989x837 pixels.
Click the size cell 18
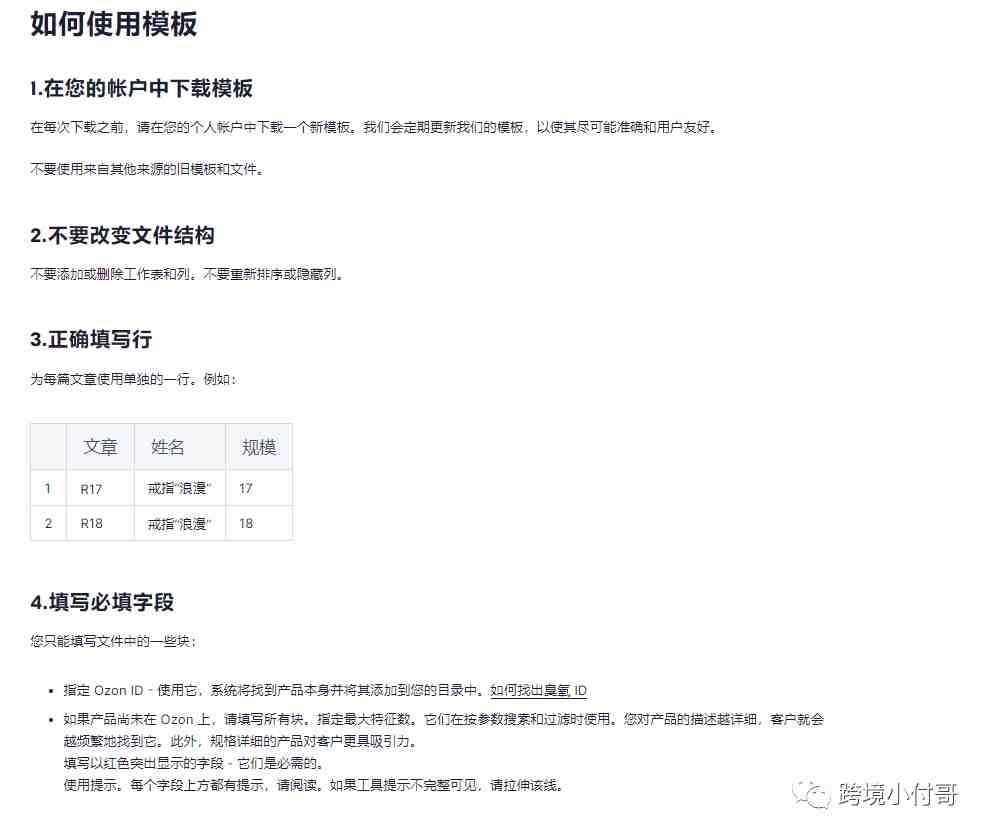259,524
